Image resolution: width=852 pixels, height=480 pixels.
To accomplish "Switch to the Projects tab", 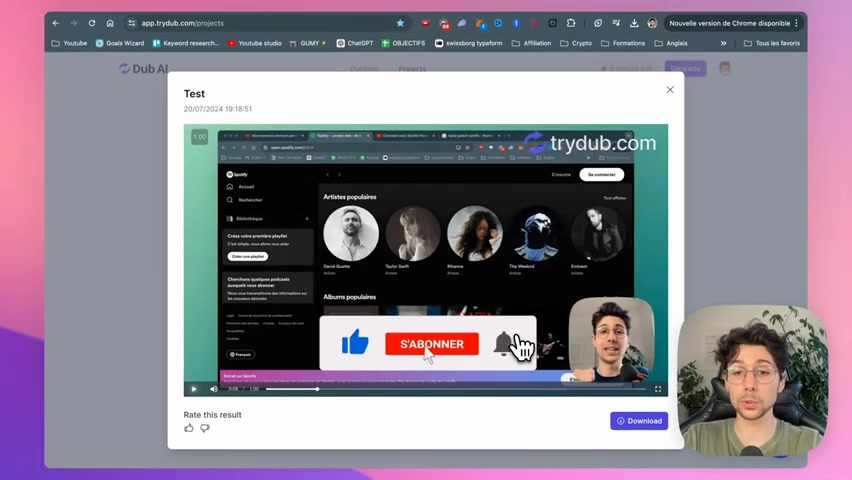I will point(412,69).
